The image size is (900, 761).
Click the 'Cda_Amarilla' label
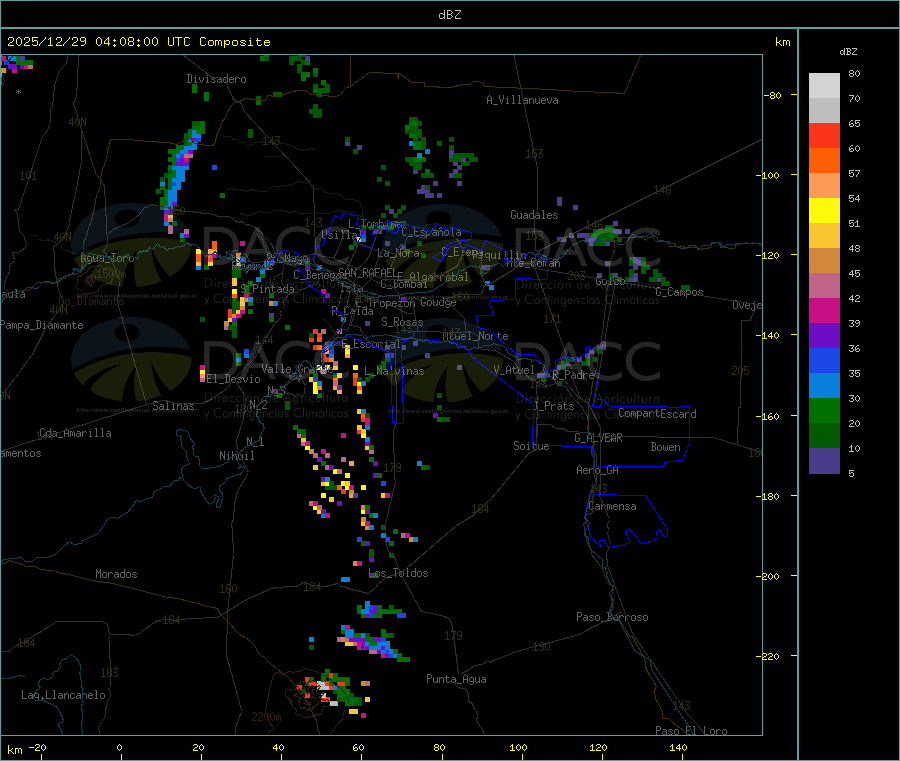(75, 433)
